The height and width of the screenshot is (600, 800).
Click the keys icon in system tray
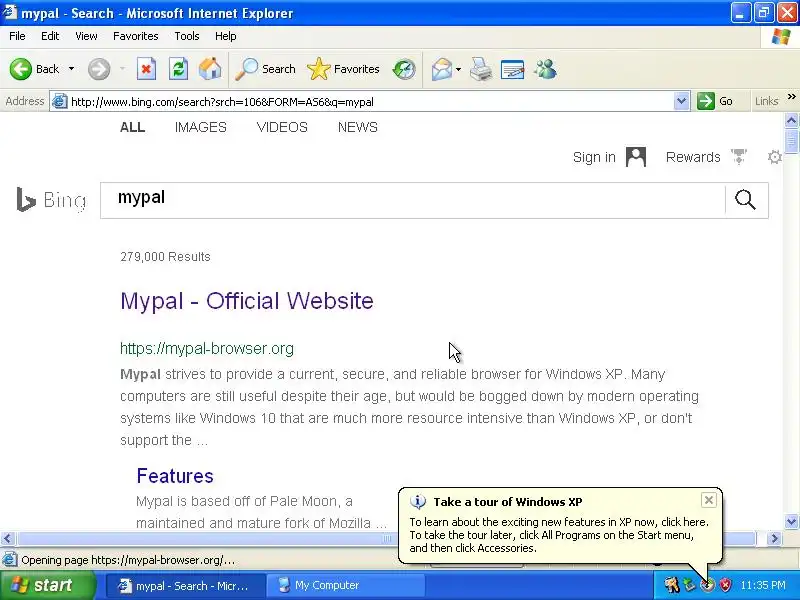[671, 585]
